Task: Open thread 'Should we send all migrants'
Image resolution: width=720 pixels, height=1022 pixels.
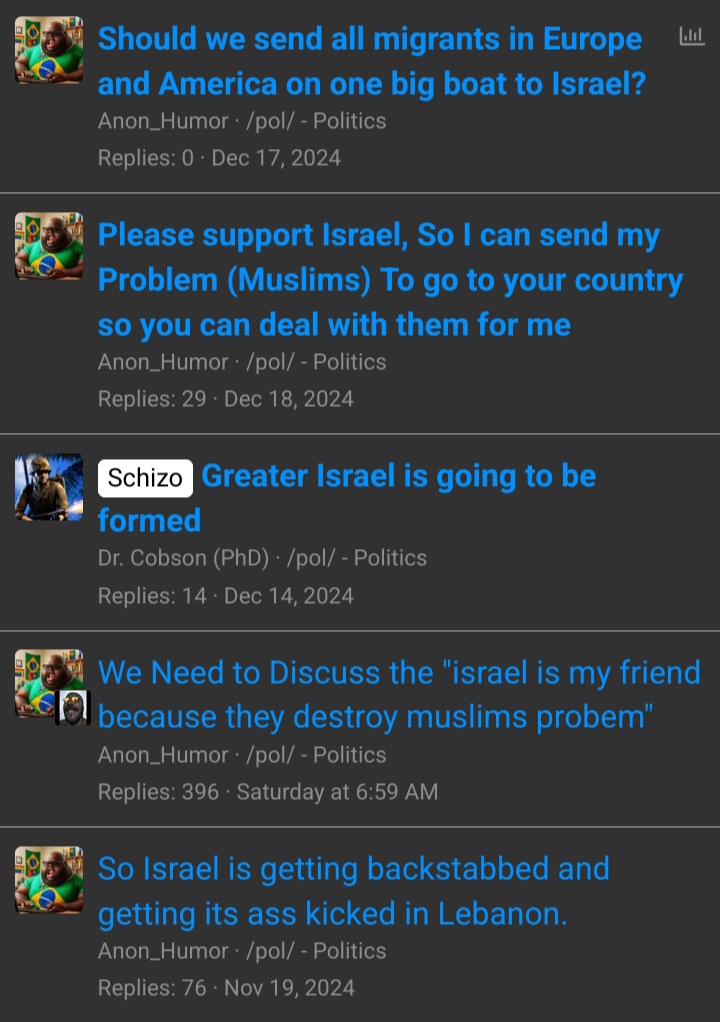Action: click(x=371, y=61)
